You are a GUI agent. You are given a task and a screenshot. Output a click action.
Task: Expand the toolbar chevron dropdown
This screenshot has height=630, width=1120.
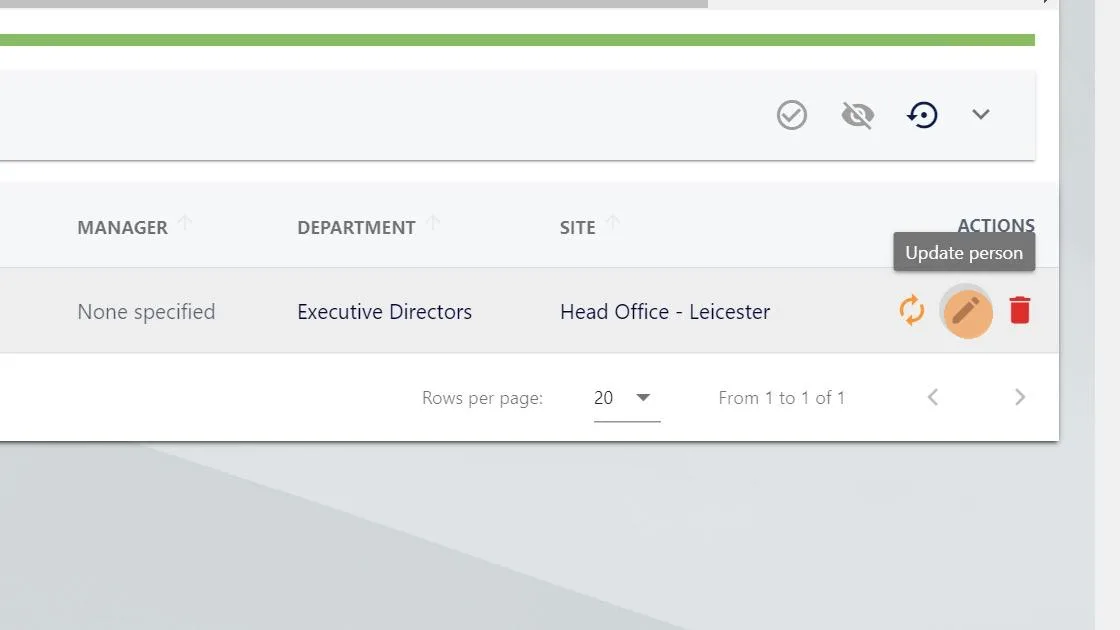coord(981,114)
